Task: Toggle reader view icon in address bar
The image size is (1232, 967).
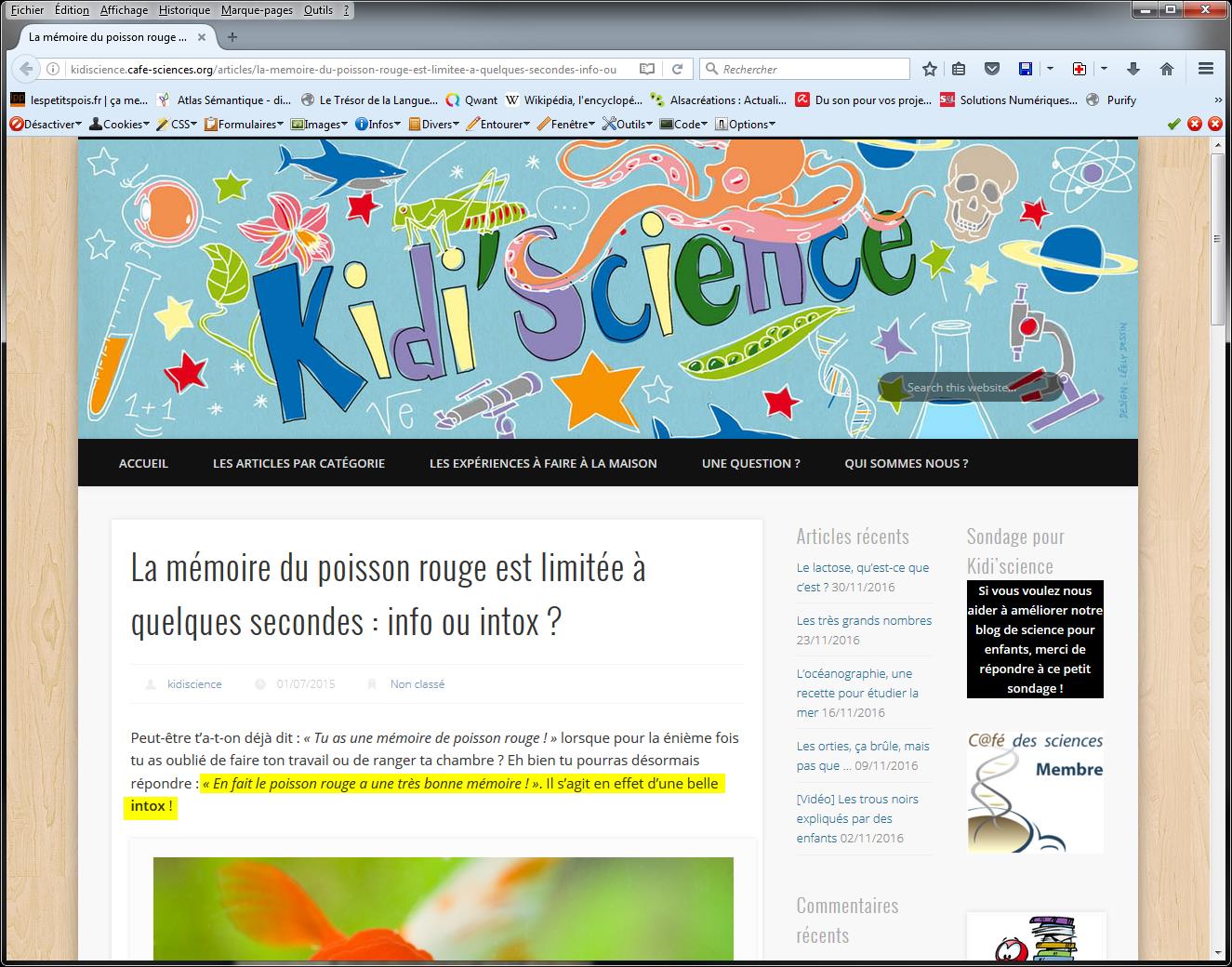Action: tap(647, 69)
